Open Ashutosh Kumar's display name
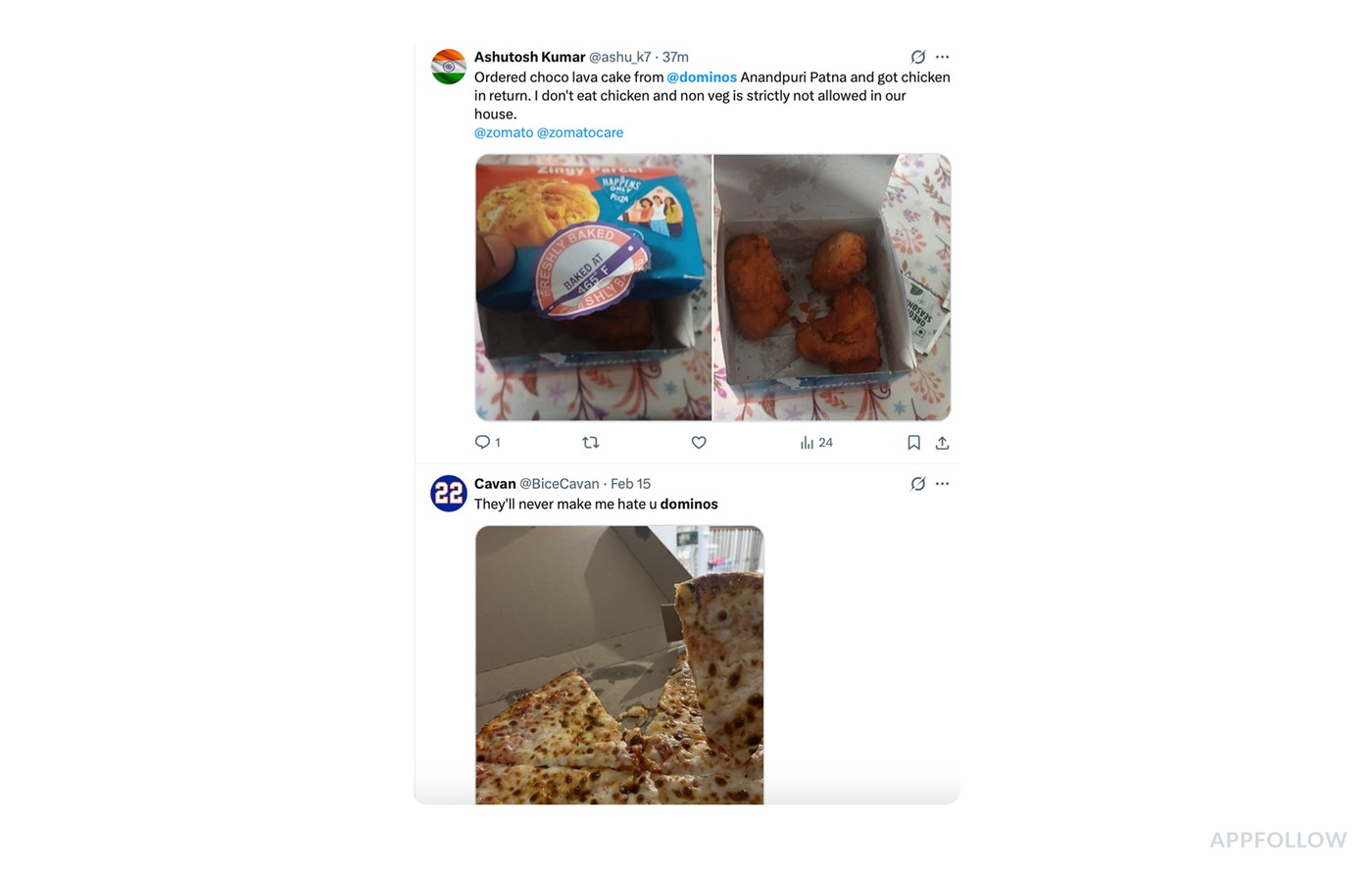The image size is (1372, 872). click(x=529, y=57)
